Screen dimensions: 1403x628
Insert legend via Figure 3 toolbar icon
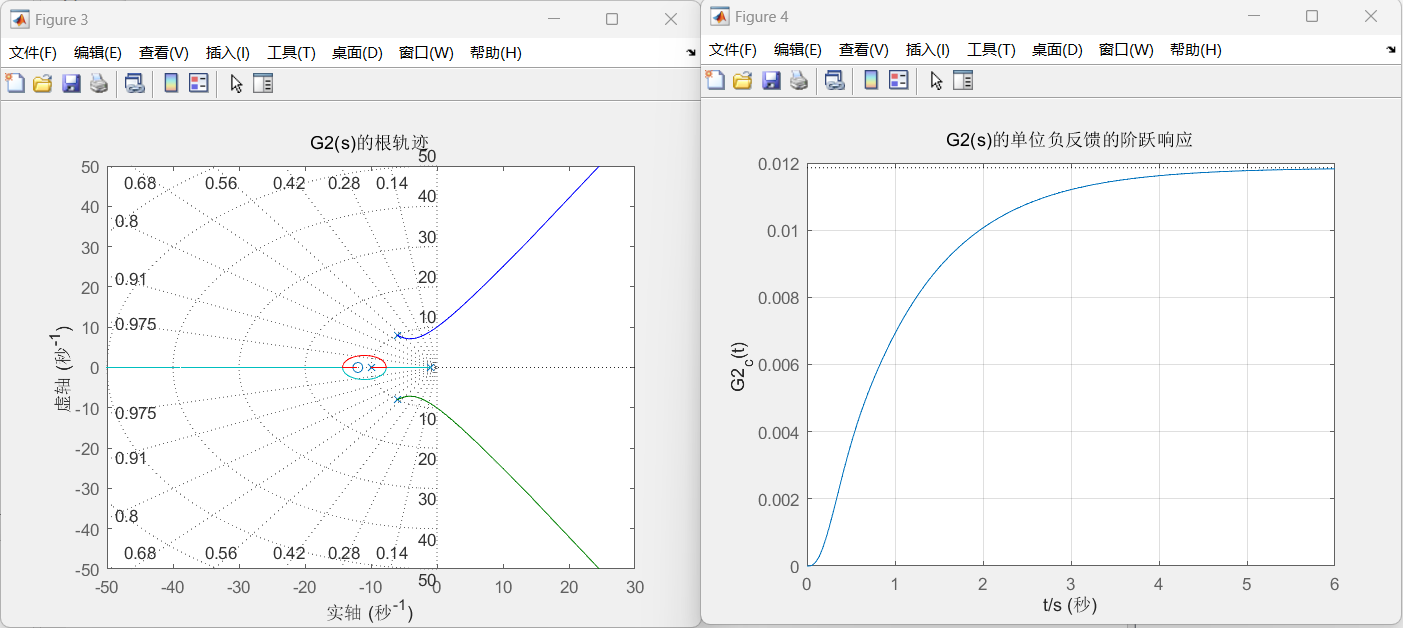pyautogui.click(x=199, y=84)
